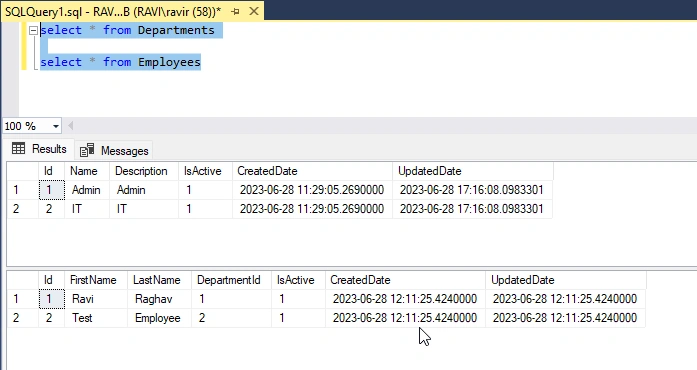The height and width of the screenshot is (370, 697).
Task: Collapse the query outline block
Action: coord(33,30)
